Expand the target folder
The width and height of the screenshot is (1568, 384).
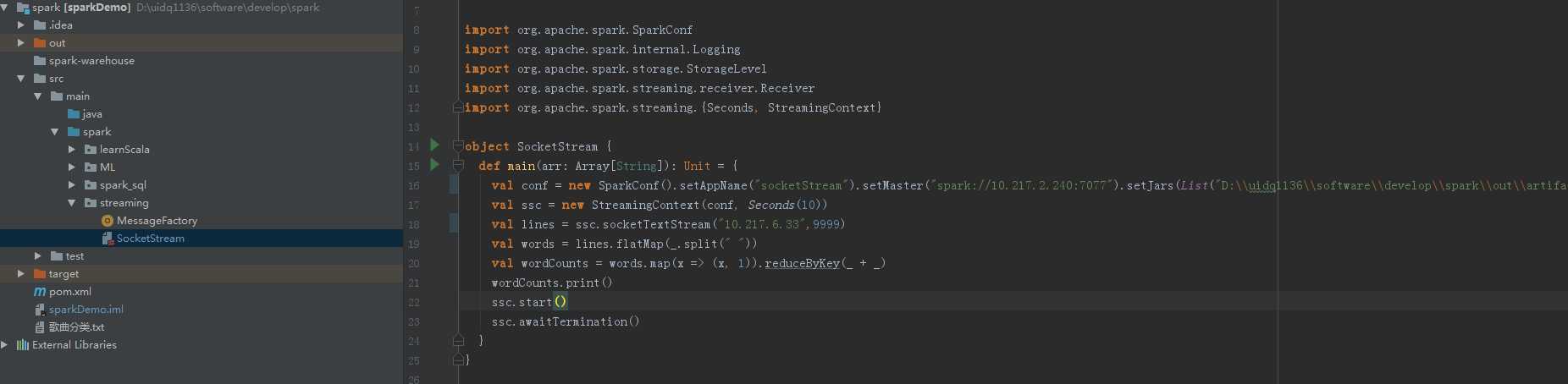(x=21, y=274)
